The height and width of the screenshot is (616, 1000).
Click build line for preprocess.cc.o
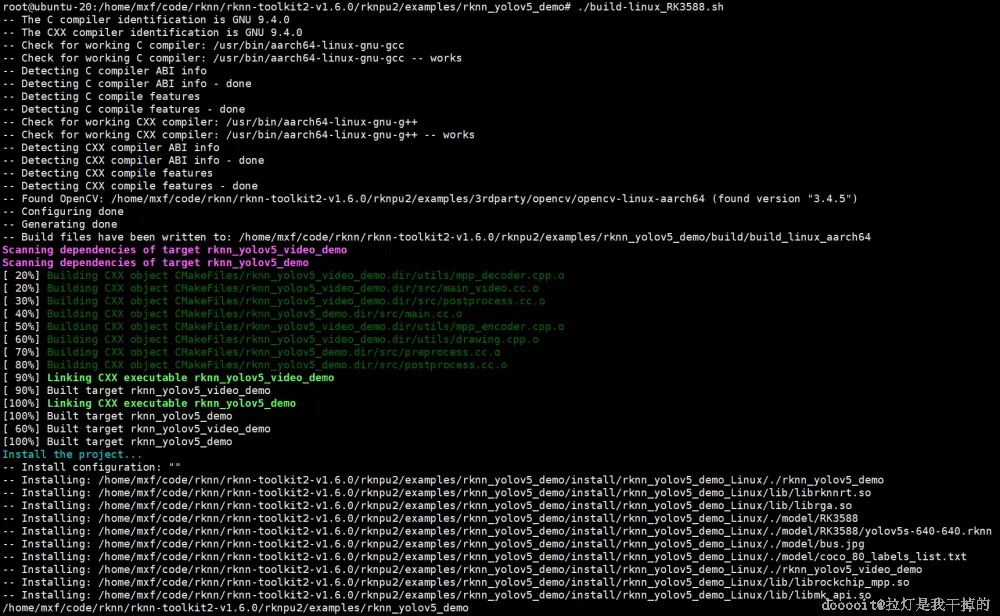(251, 352)
